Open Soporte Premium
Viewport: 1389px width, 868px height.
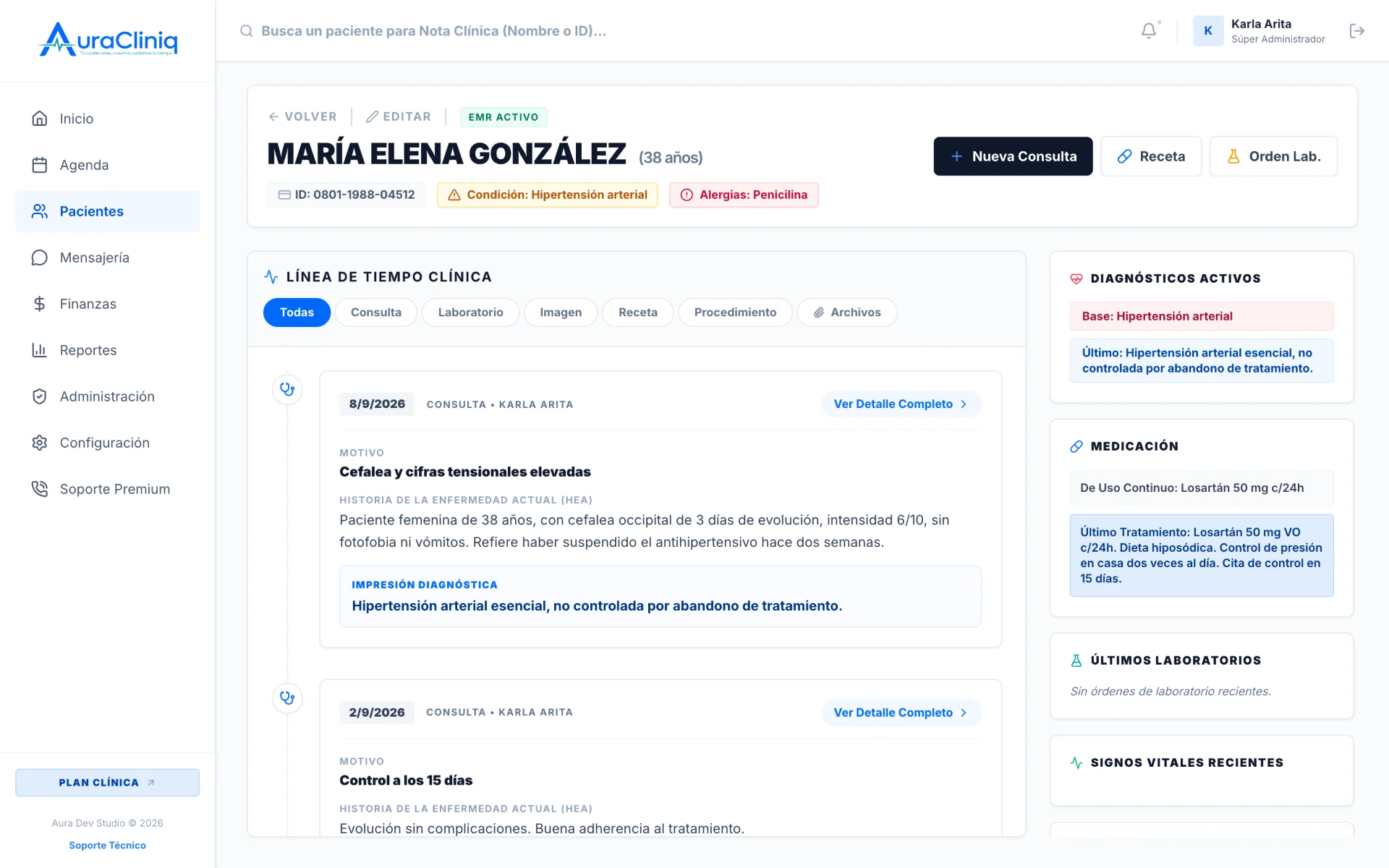click(x=107, y=489)
